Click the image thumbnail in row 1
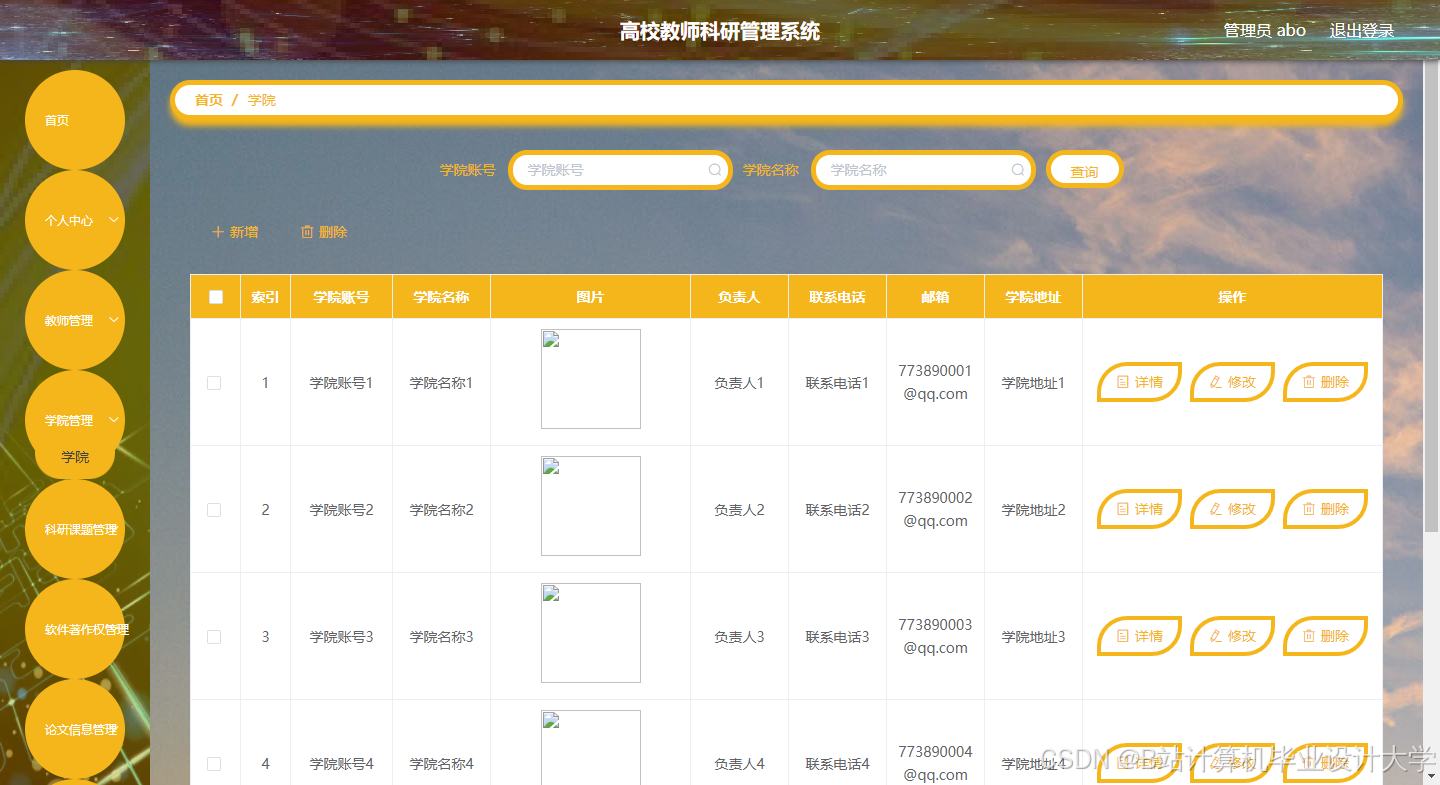The height and width of the screenshot is (785, 1440). click(x=591, y=379)
